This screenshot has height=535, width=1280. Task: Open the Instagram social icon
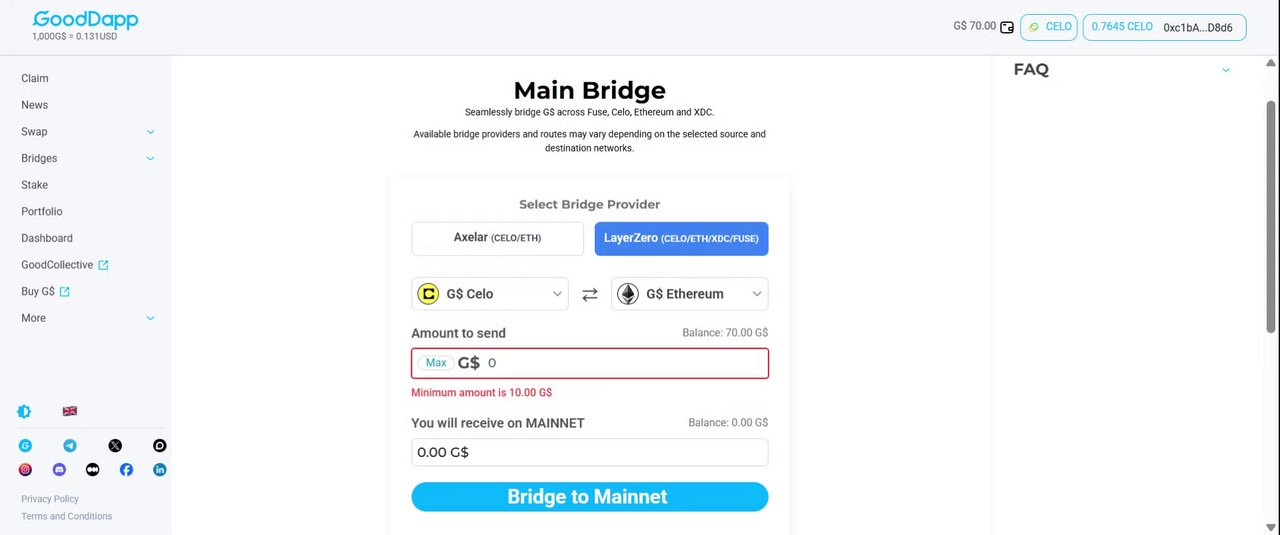coord(25,469)
